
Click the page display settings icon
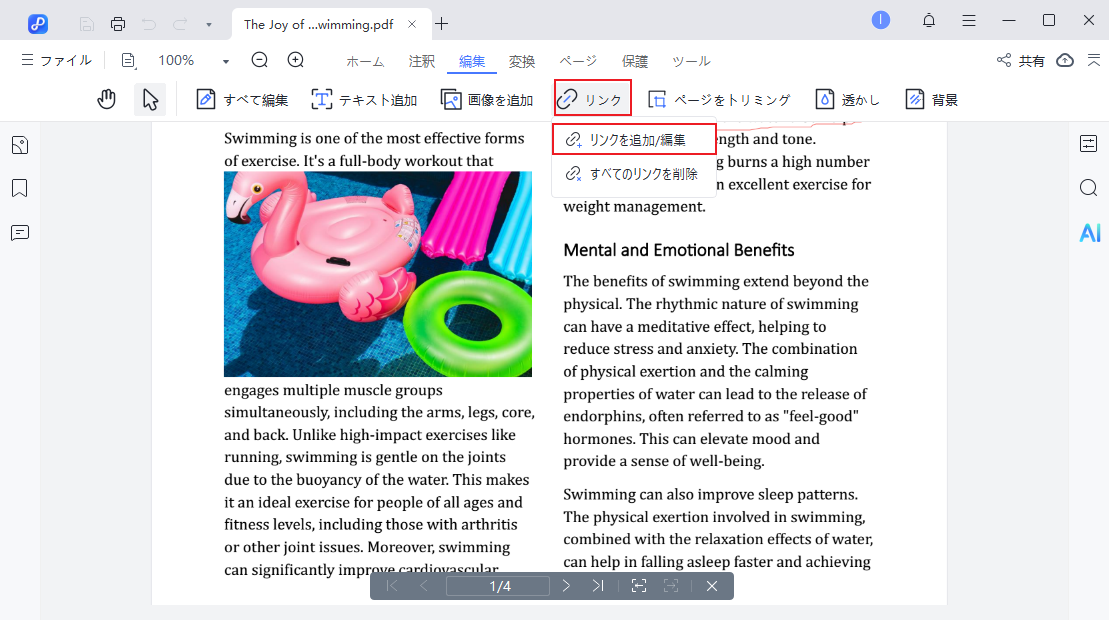point(128,61)
